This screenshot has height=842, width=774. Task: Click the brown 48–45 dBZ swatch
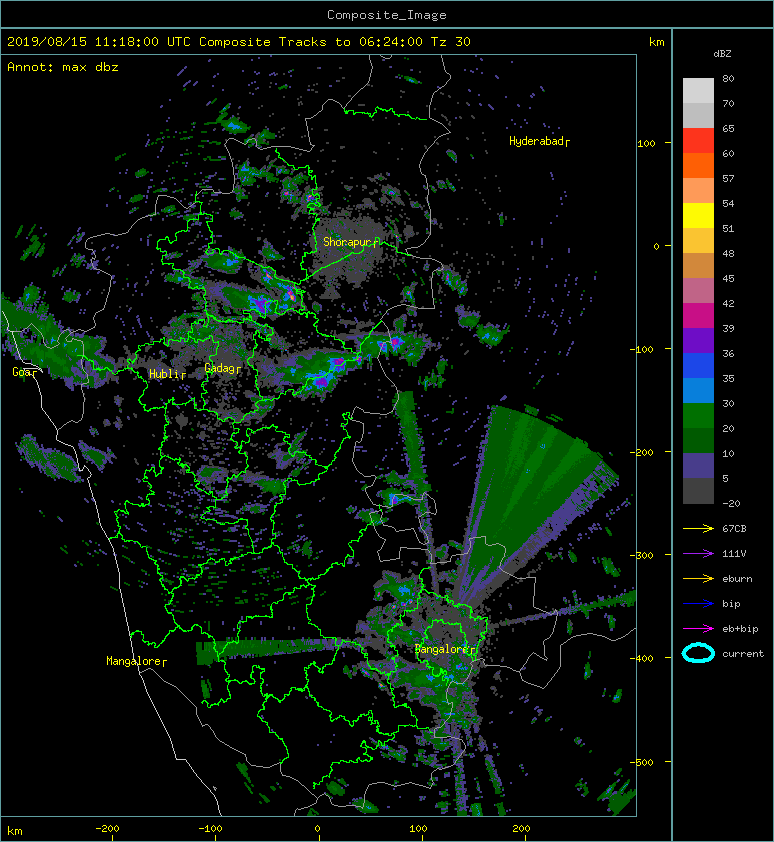point(698,265)
